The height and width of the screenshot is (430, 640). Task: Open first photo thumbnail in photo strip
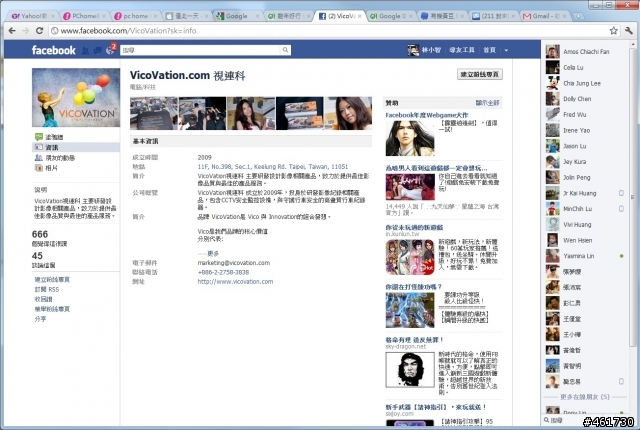[154, 113]
